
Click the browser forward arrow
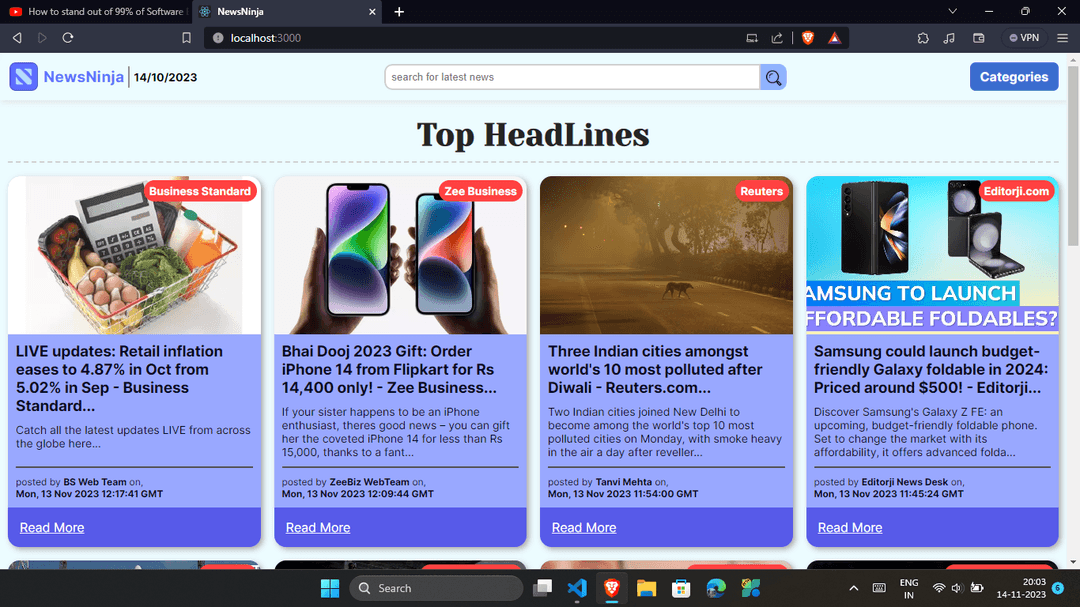click(42, 38)
